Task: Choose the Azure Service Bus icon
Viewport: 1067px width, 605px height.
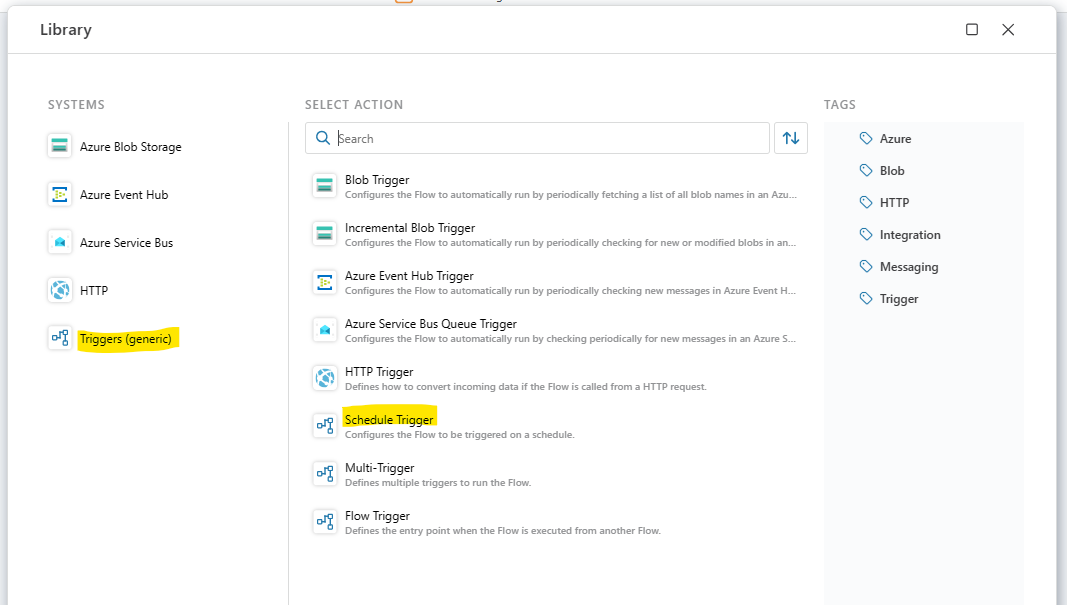Action: coord(60,242)
